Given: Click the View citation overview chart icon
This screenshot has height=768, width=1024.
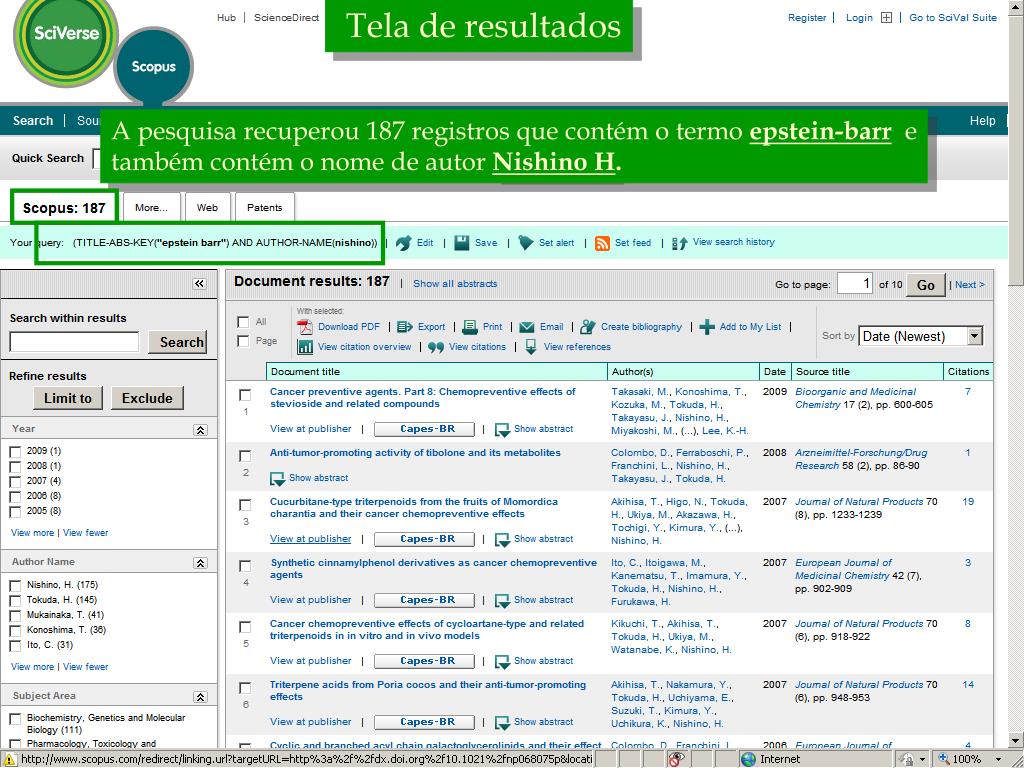Looking at the screenshot, I should 305,347.
